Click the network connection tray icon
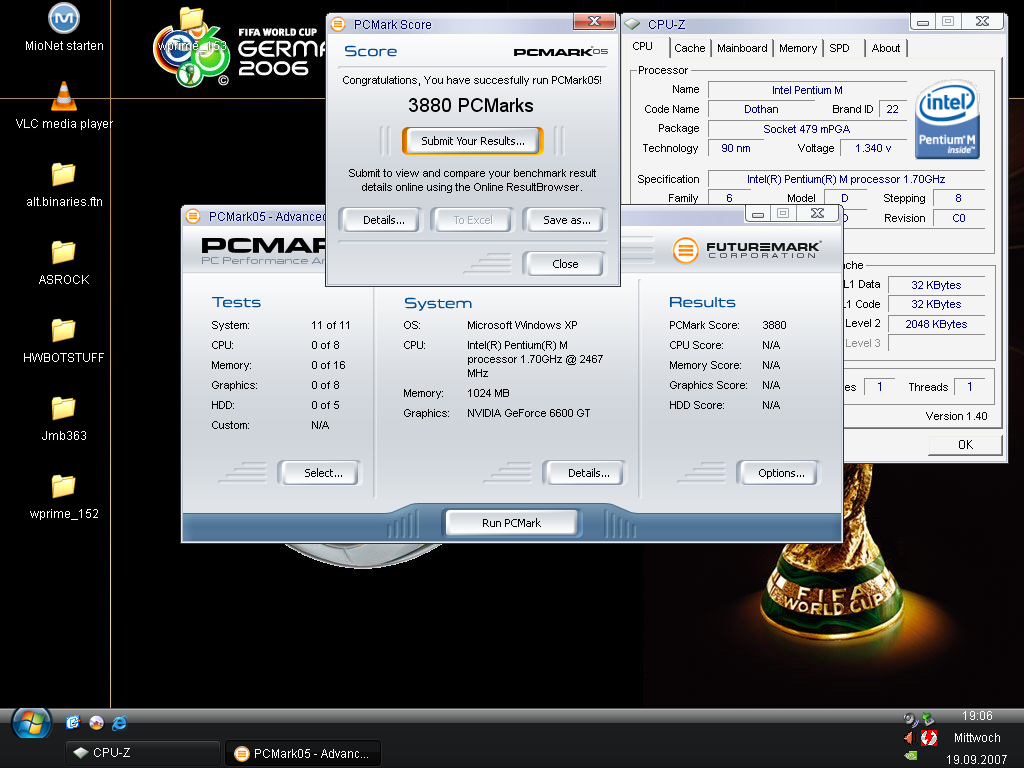Image resolution: width=1024 pixels, height=768 pixels. tap(926, 719)
